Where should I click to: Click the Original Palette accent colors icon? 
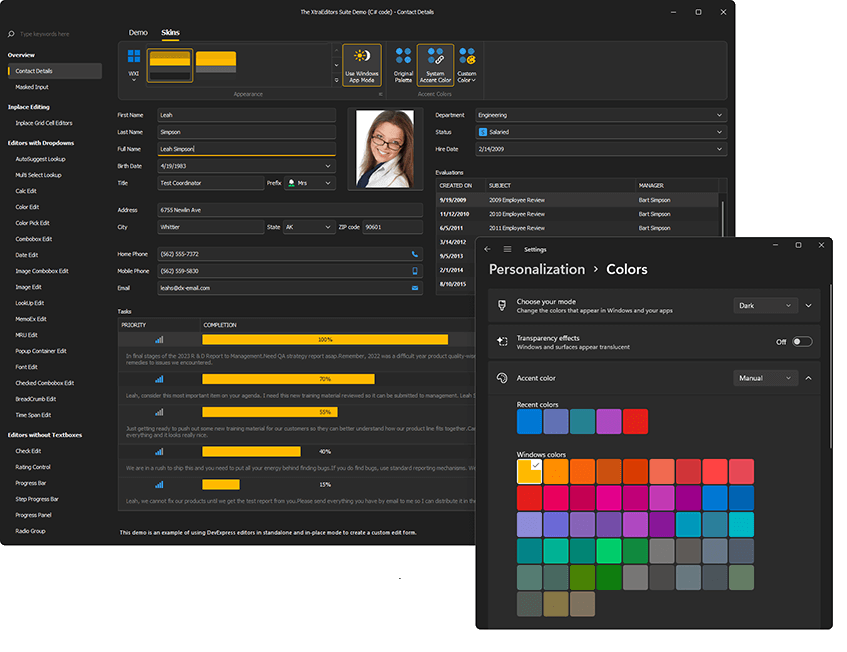point(403,62)
